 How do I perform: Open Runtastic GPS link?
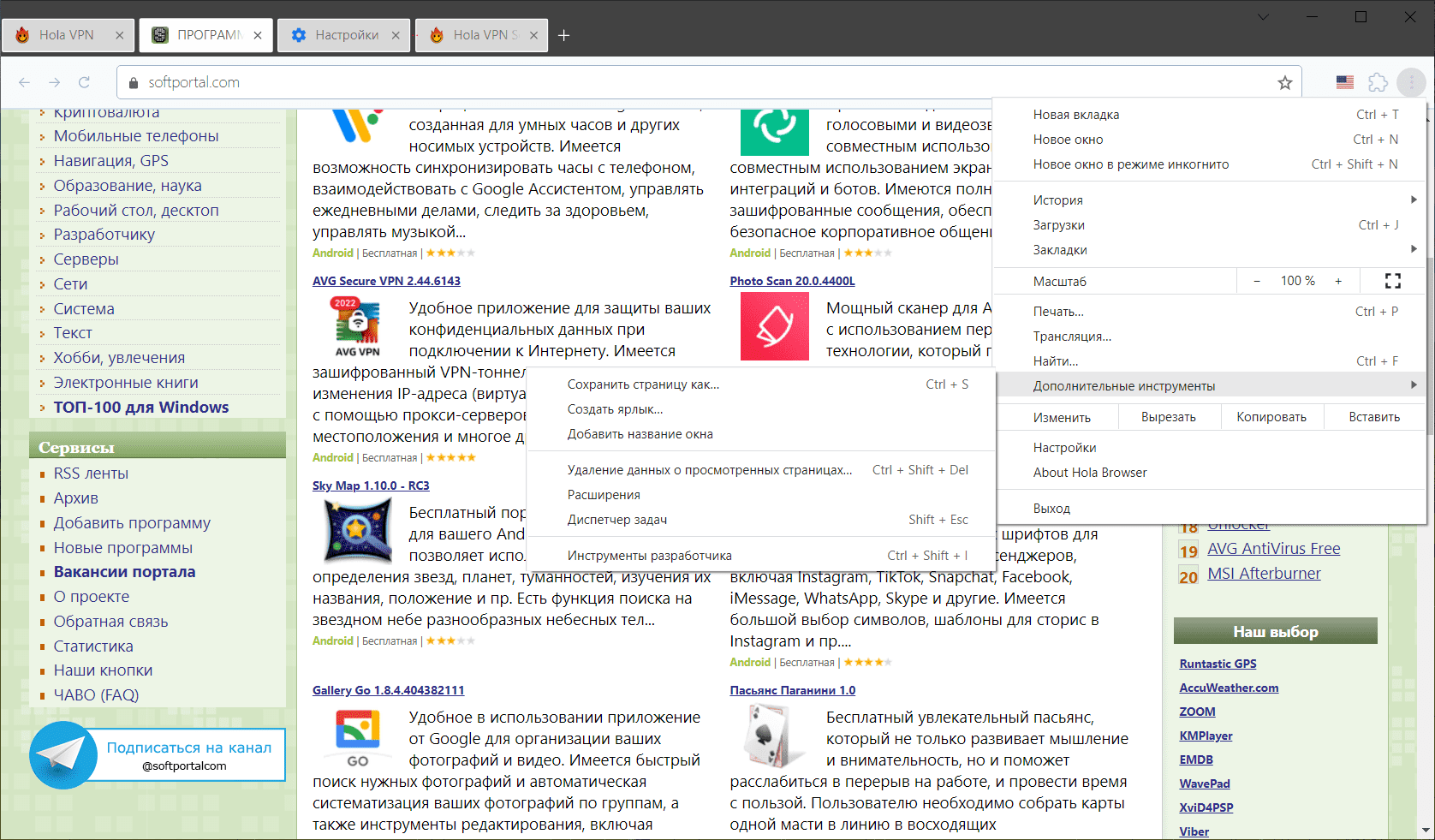1218,664
